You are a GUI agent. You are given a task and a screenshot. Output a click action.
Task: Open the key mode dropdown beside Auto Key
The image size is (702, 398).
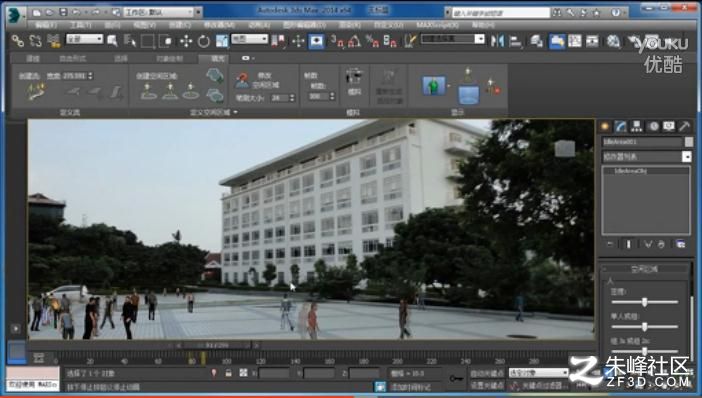(x=538, y=372)
